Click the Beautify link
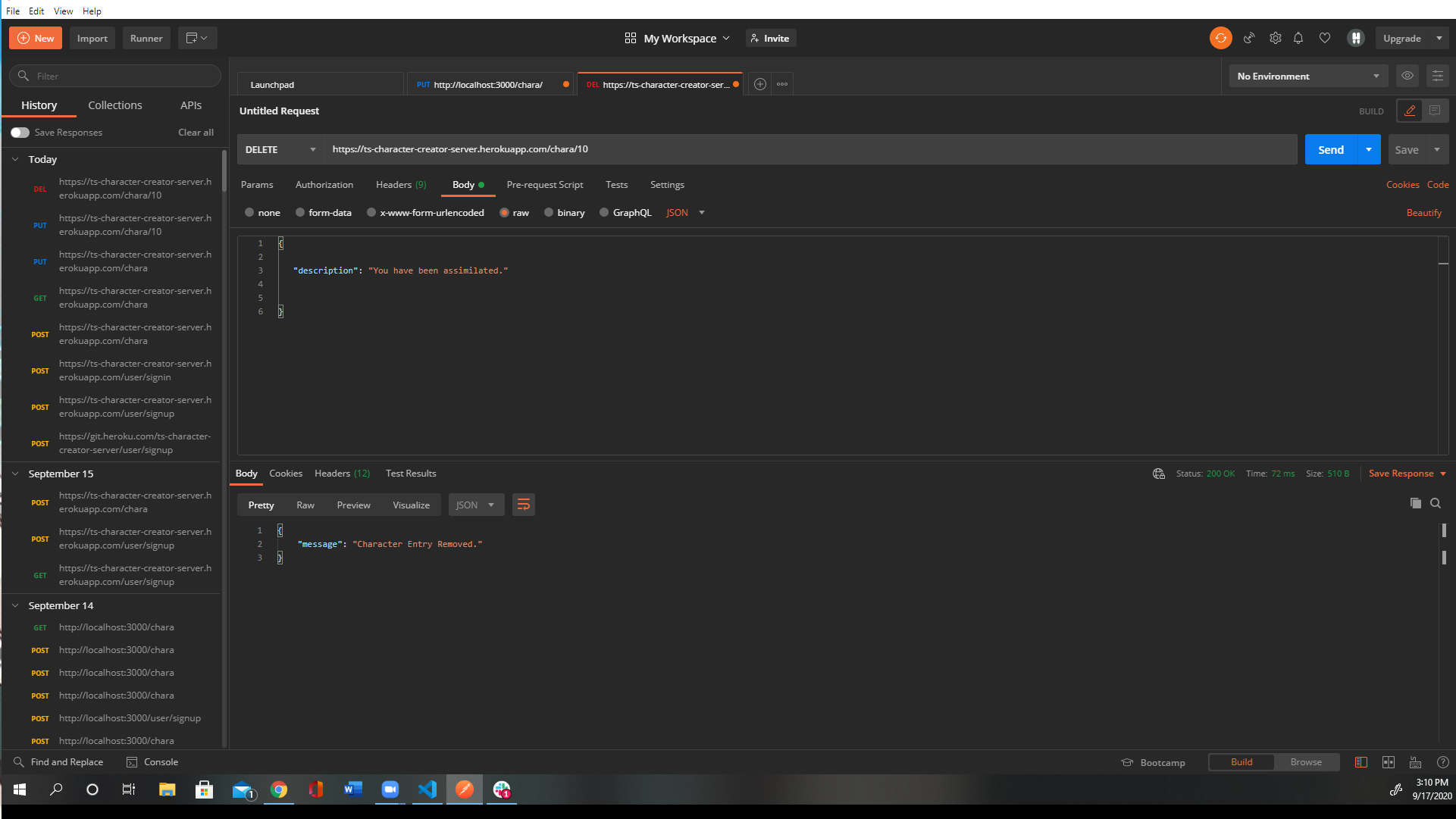Viewport: 1456px width, 819px height. [x=1423, y=213]
